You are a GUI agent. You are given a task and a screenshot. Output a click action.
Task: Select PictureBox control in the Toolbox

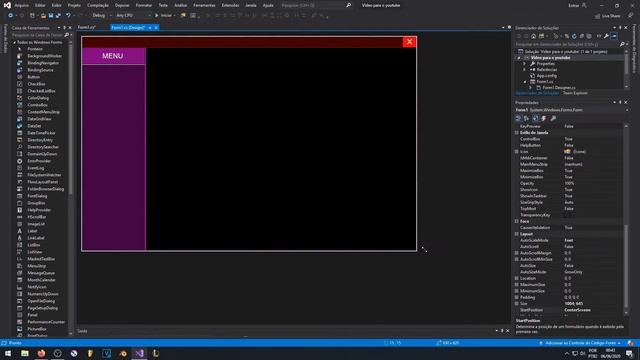pyautogui.click(x=37, y=329)
